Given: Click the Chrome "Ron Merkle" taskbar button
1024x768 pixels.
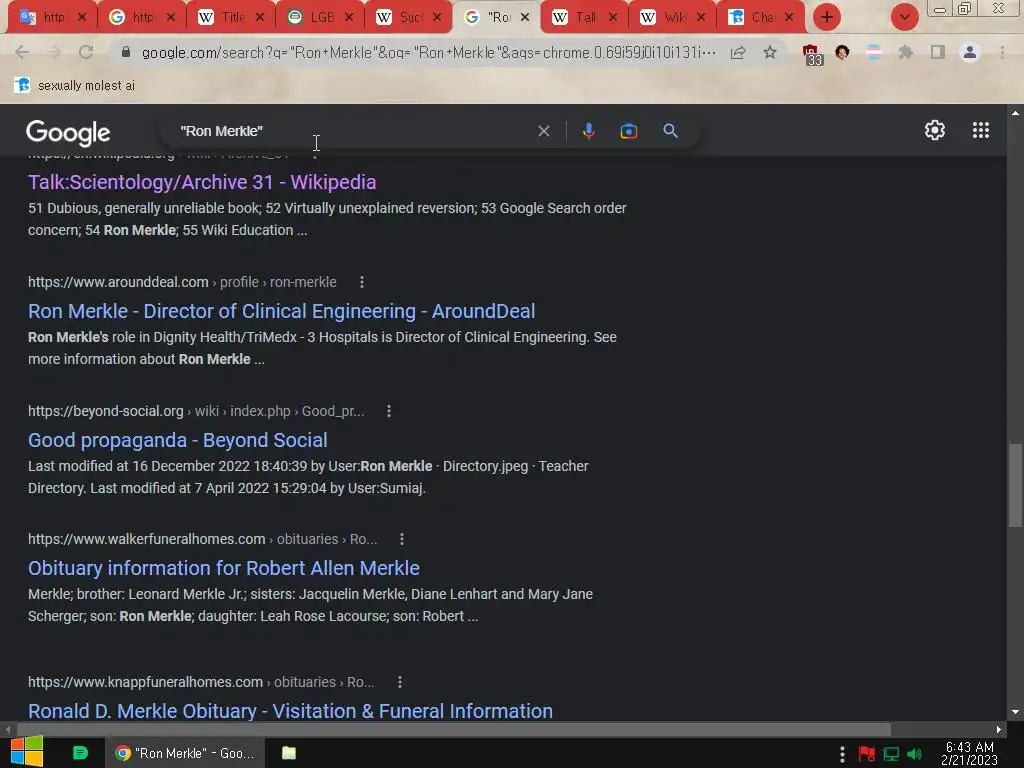Looking at the screenshot, I should 185,753.
